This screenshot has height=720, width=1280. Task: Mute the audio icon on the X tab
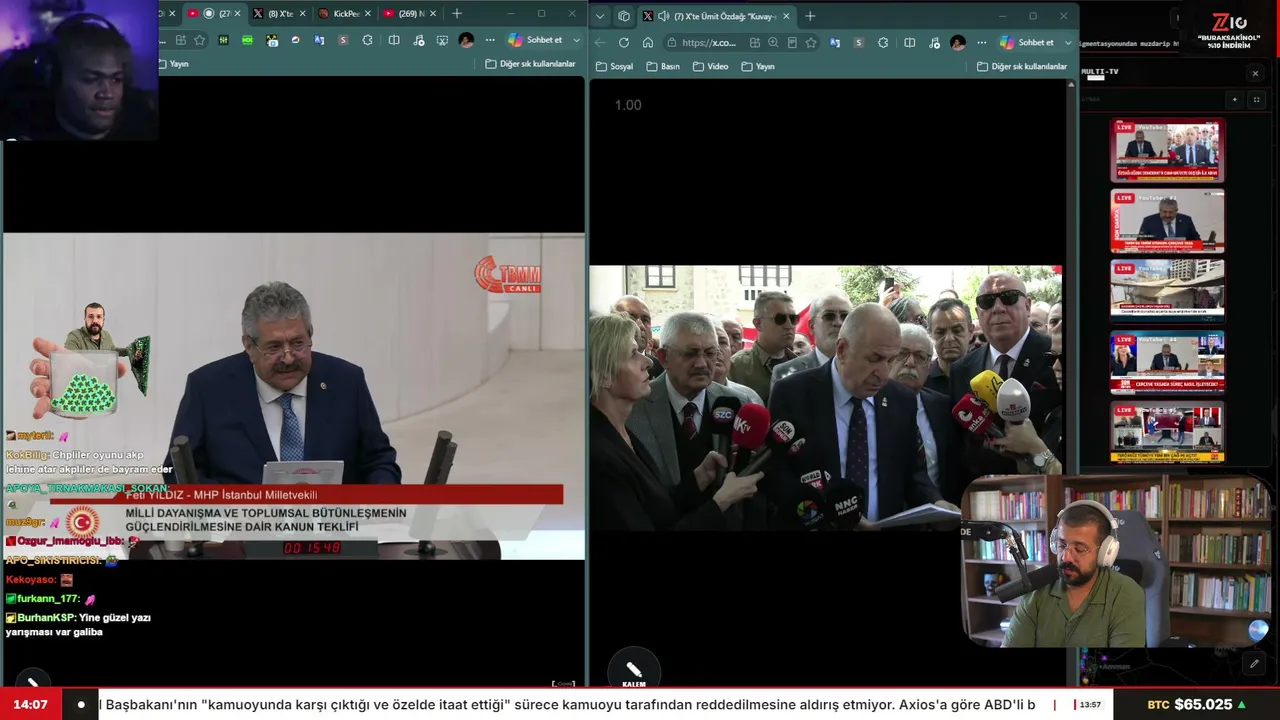pos(663,16)
